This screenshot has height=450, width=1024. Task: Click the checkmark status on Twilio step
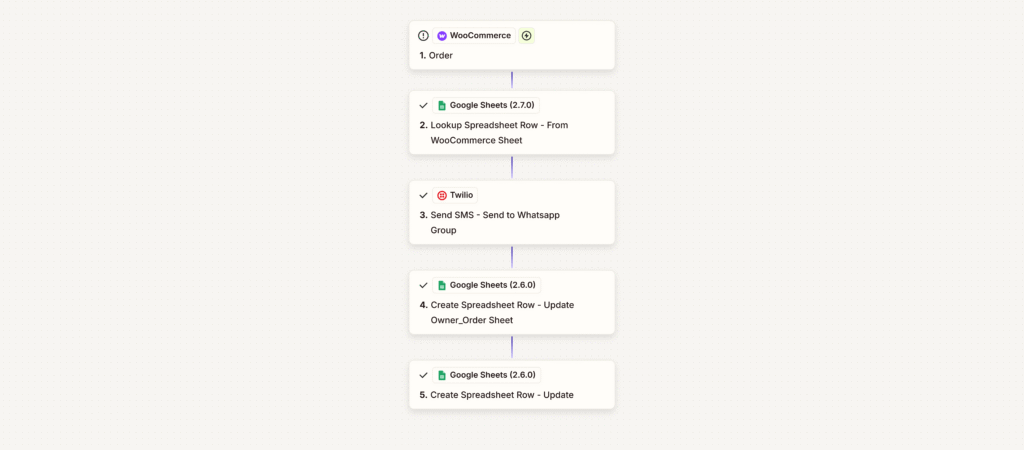423,195
